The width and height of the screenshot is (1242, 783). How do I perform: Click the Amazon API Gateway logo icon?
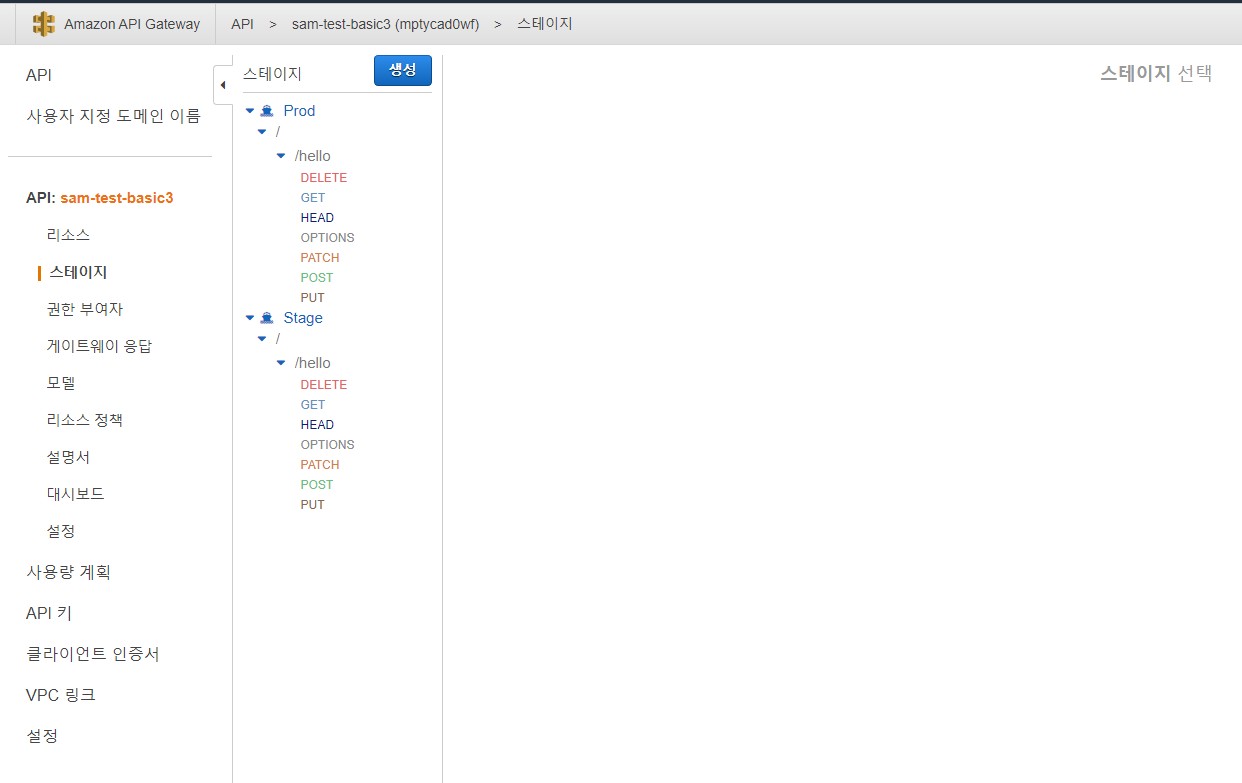pyautogui.click(x=44, y=24)
